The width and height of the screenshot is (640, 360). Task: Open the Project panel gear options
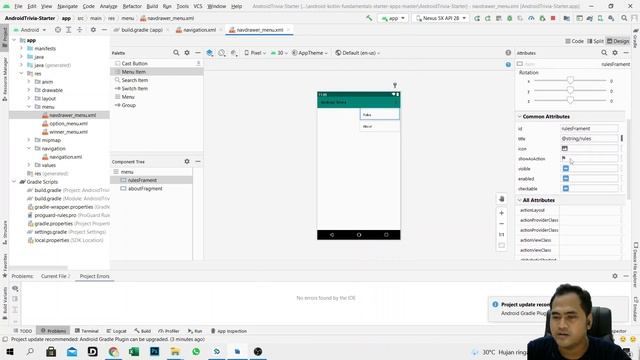[93, 30]
